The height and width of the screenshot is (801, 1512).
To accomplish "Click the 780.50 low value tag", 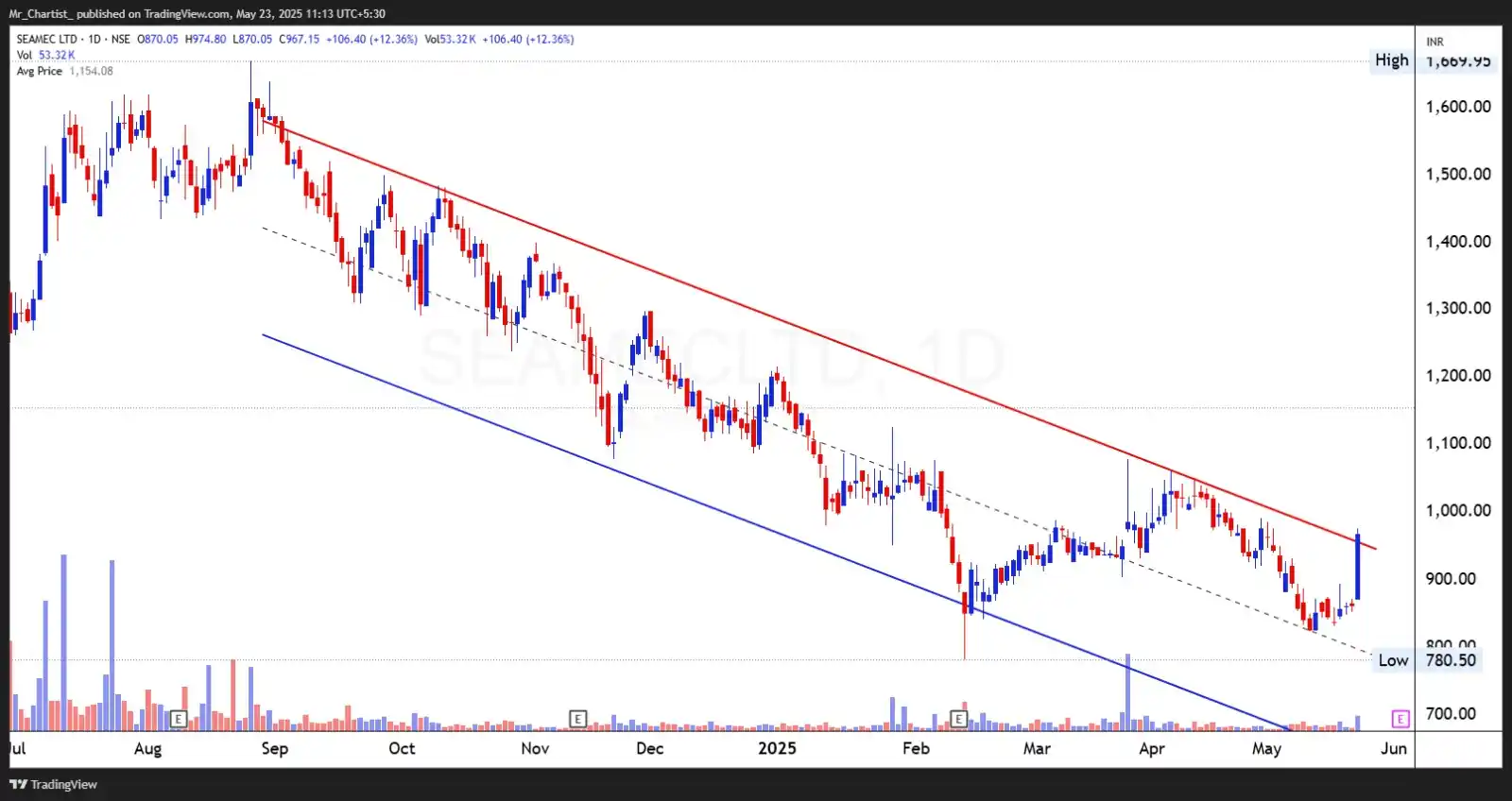I will tap(1451, 660).
